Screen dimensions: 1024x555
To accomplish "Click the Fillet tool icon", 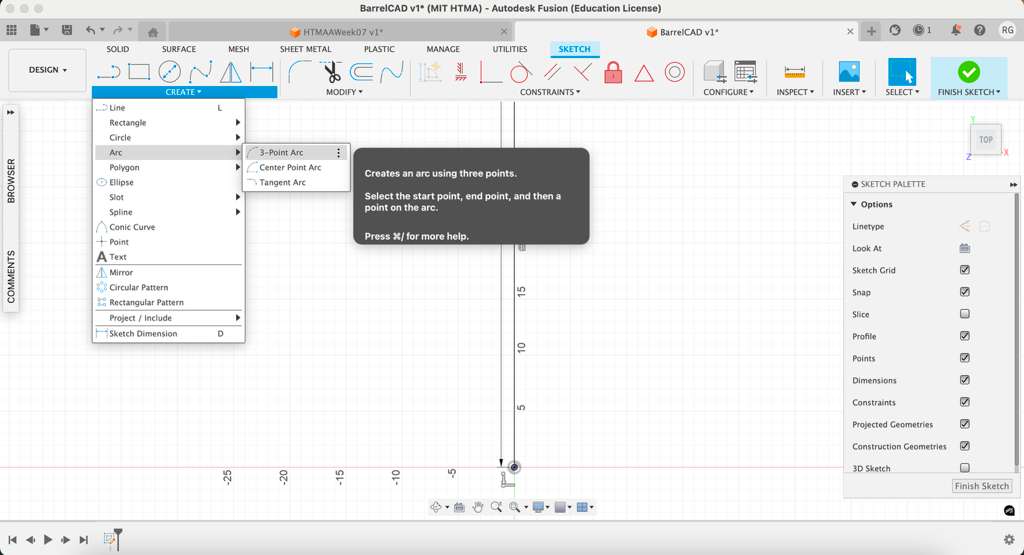I will tap(299, 72).
